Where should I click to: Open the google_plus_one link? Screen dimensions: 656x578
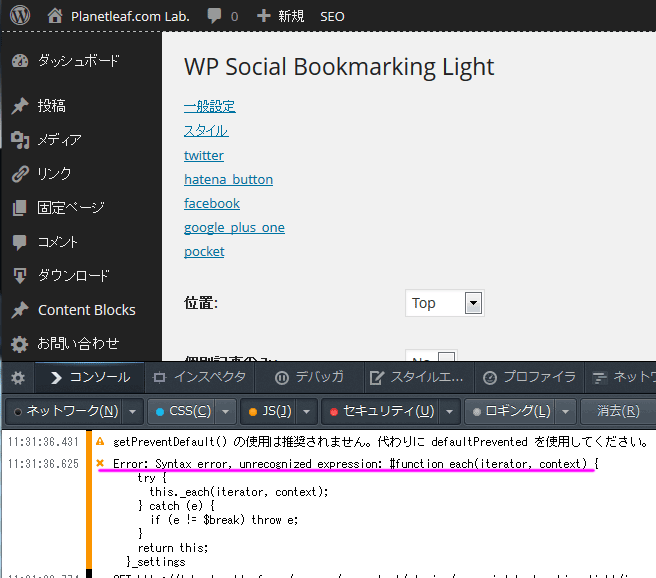[234, 228]
